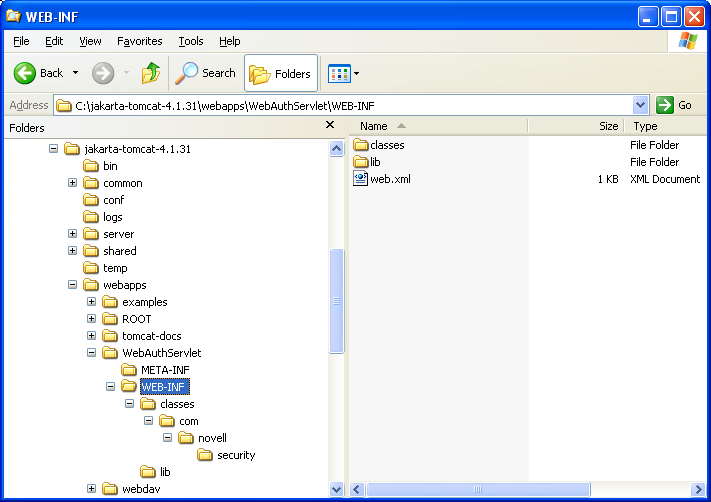Click folder tree scroll down arrow
Viewport: 711px width, 502px height.
point(336,489)
